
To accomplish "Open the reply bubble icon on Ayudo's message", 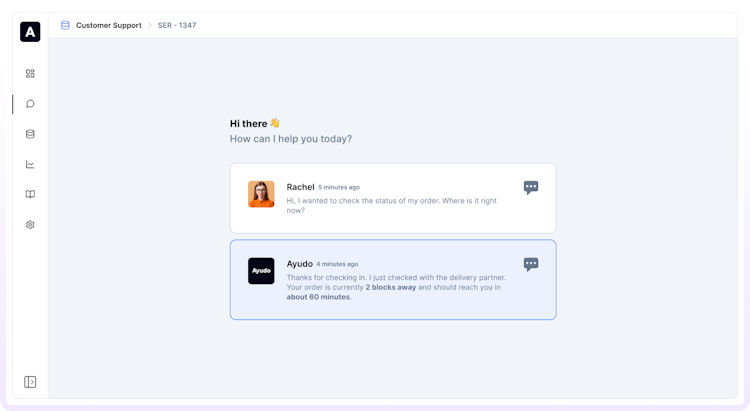I will 531,264.
